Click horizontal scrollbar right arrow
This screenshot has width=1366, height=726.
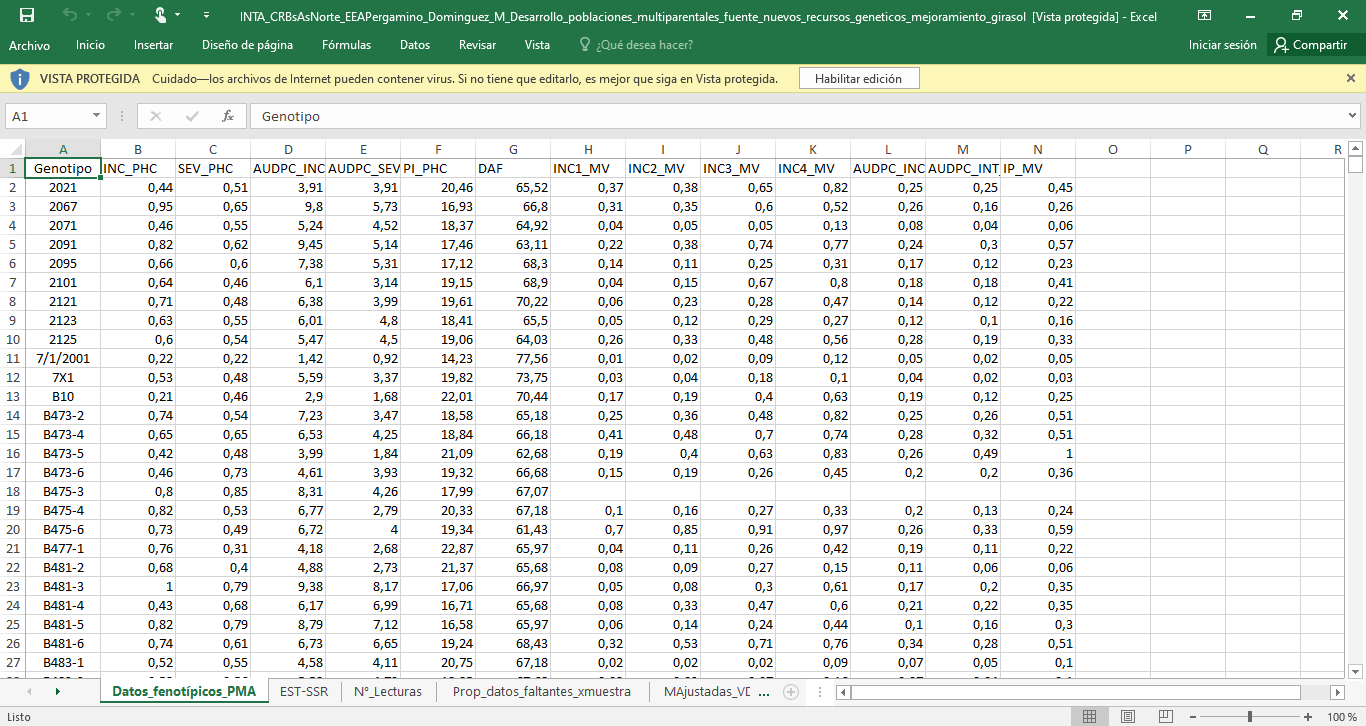tap(1337, 692)
